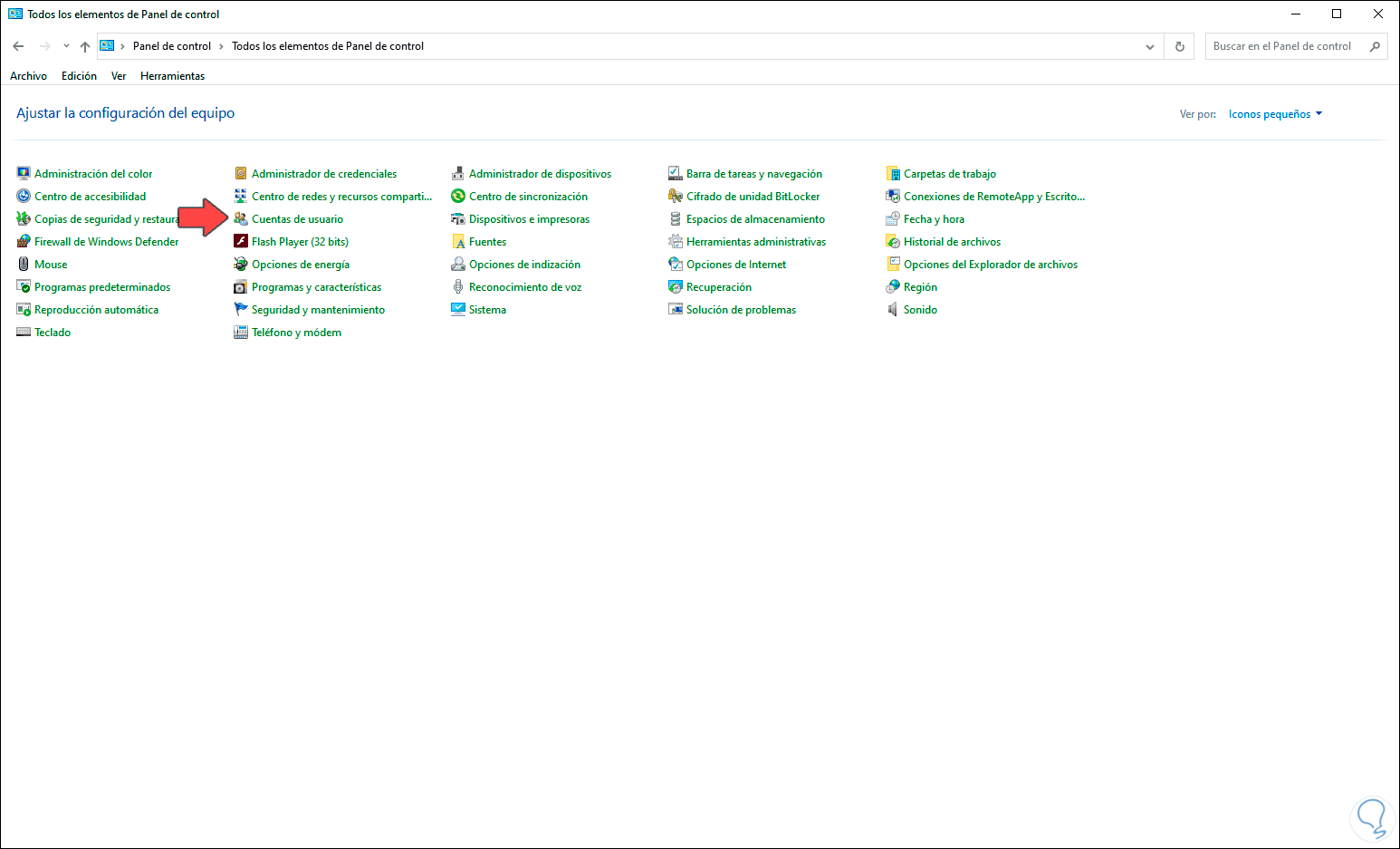Open Reconocimiento de voz
This screenshot has width=1400, height=849.
pos(525,286)
